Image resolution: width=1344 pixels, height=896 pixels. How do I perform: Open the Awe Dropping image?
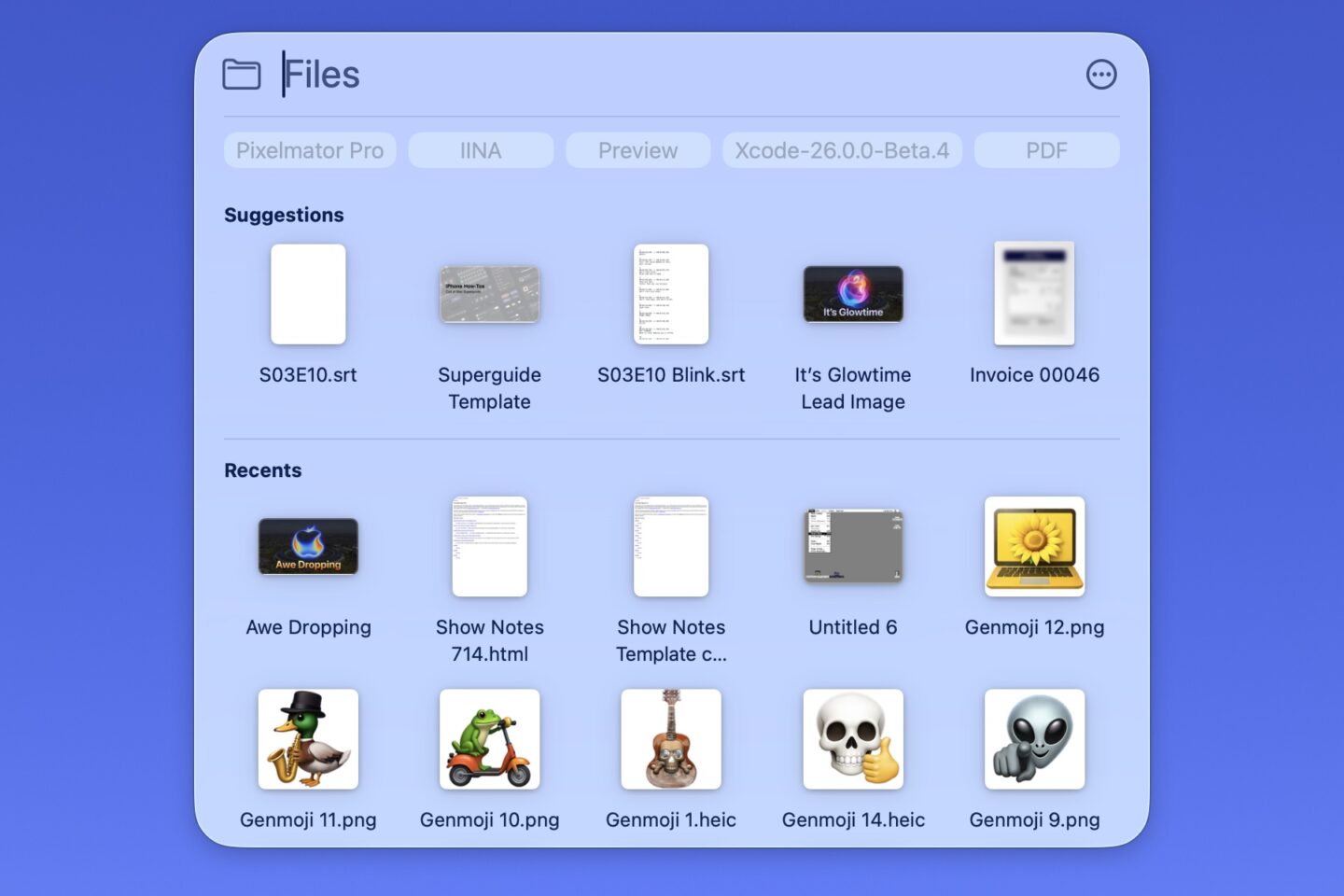coord(308,548)
